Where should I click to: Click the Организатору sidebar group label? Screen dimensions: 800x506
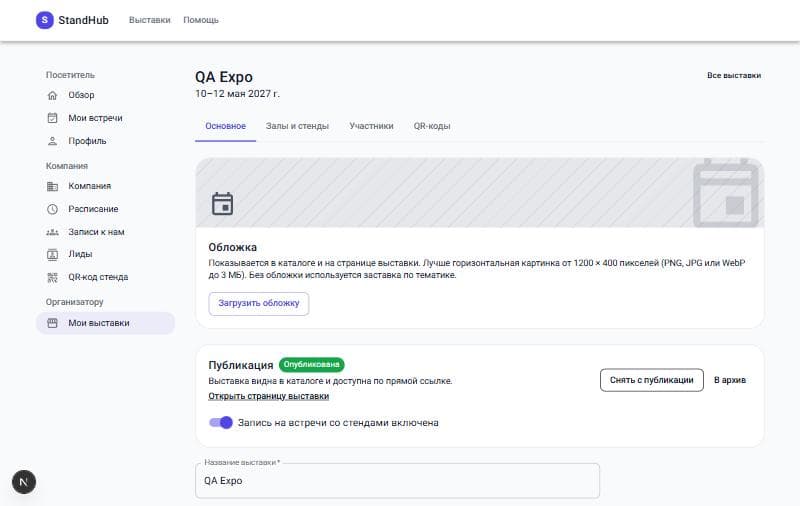(x=74, y=302)
